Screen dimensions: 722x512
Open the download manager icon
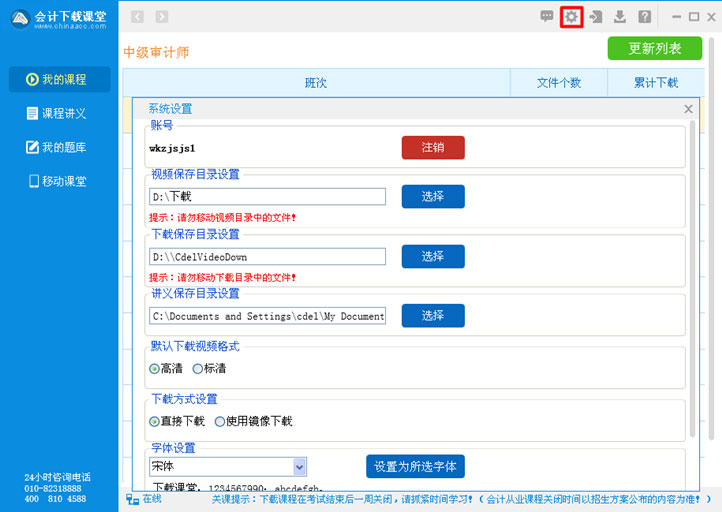pos(620,16)
